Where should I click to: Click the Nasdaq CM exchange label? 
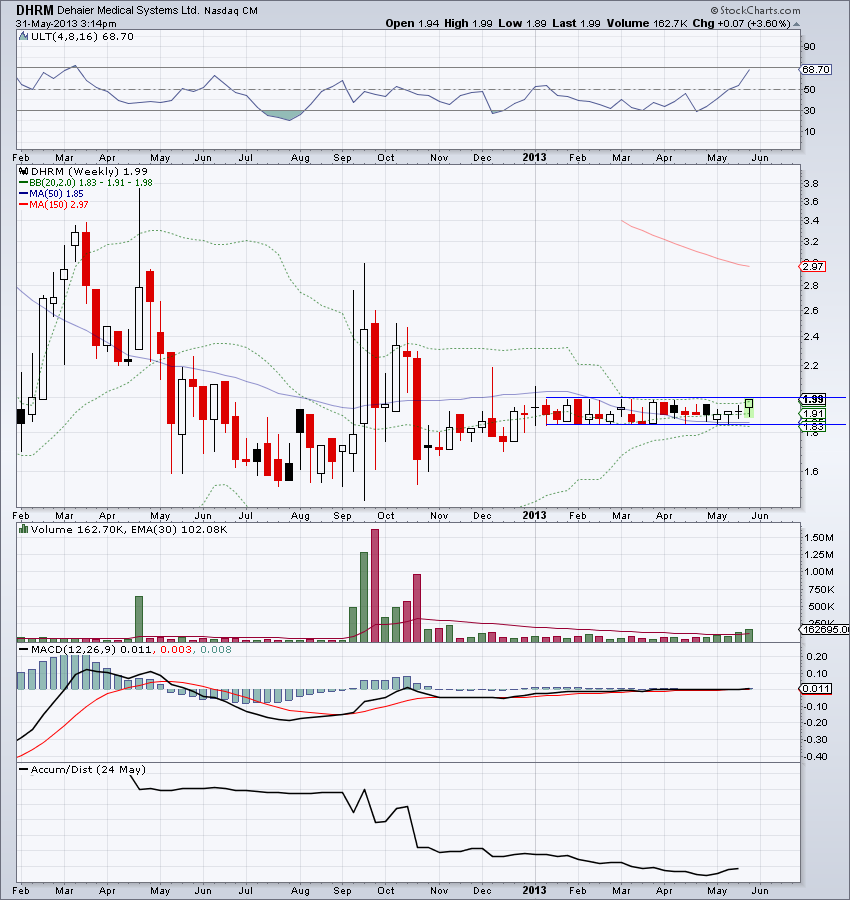(x=231, y=11)
